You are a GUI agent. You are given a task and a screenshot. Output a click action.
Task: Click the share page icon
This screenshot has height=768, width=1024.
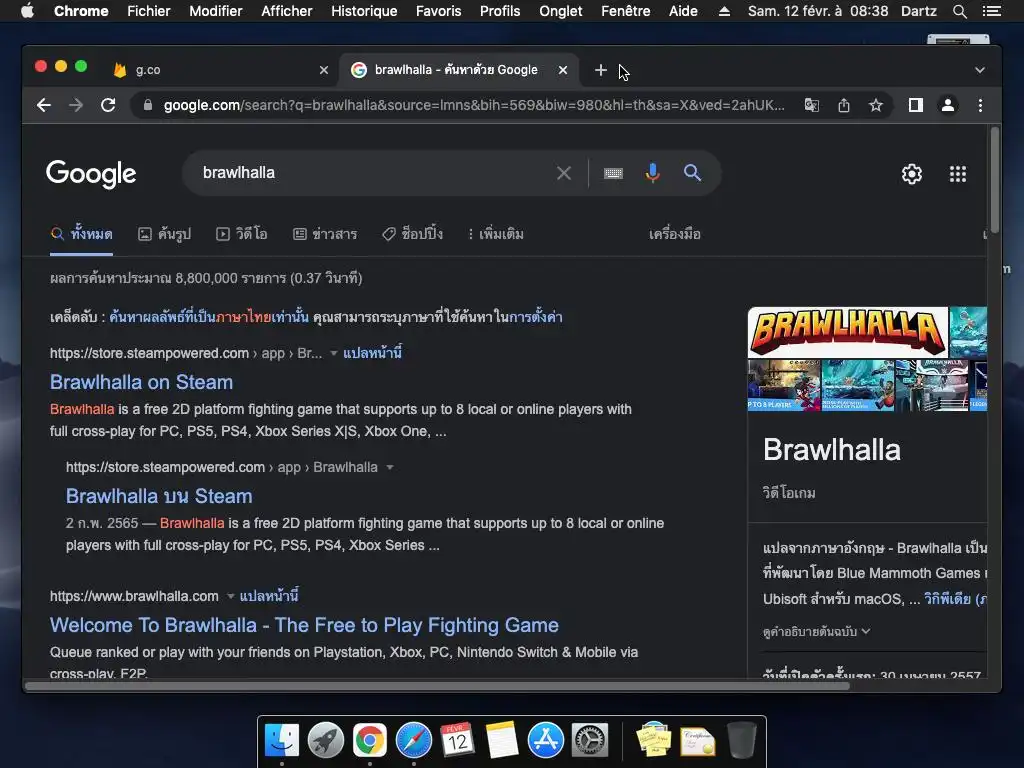click(844, 105)
